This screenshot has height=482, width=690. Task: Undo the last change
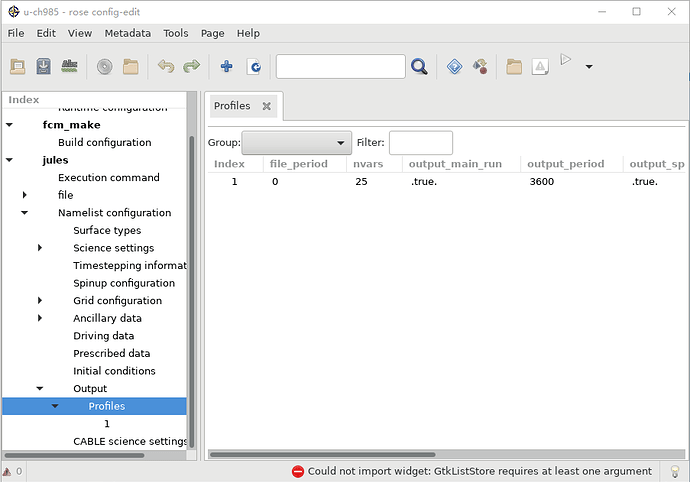166,66
